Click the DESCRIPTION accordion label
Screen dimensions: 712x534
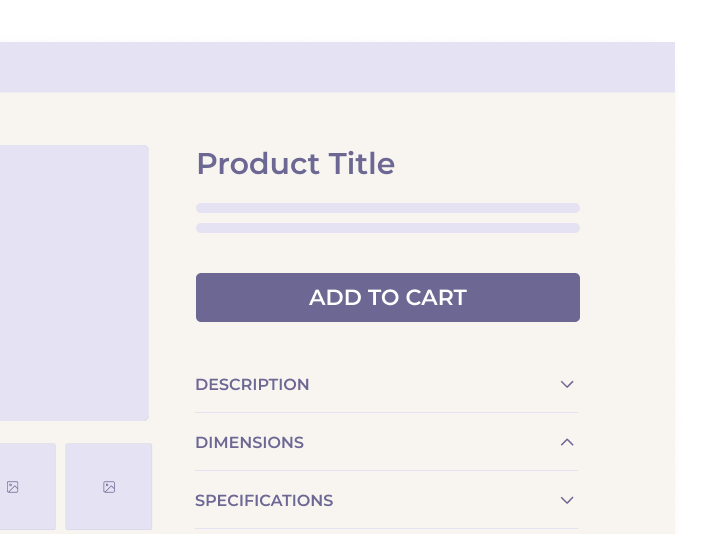click(252, 384)
